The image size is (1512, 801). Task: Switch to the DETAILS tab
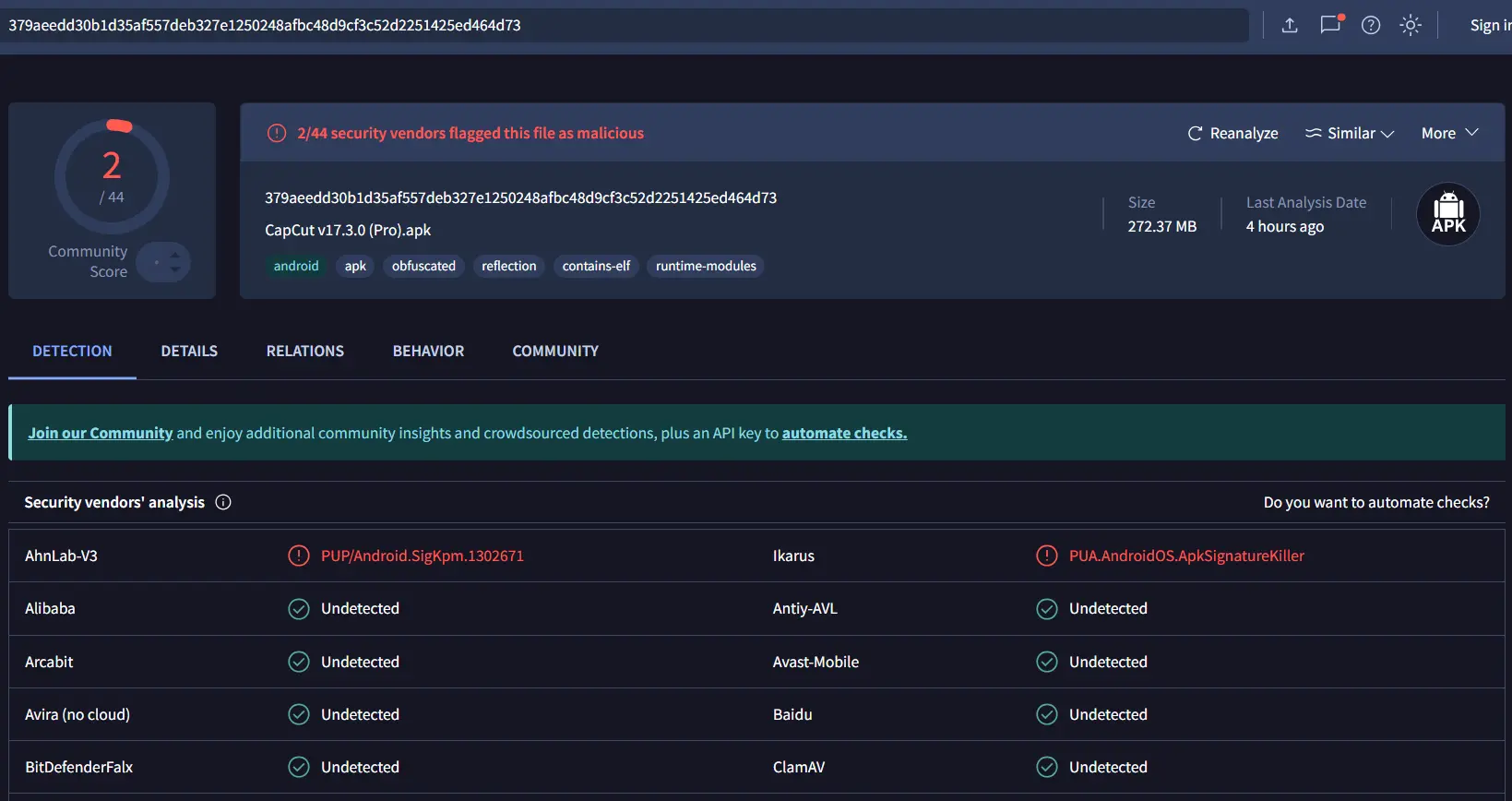(x=189, y=351)
